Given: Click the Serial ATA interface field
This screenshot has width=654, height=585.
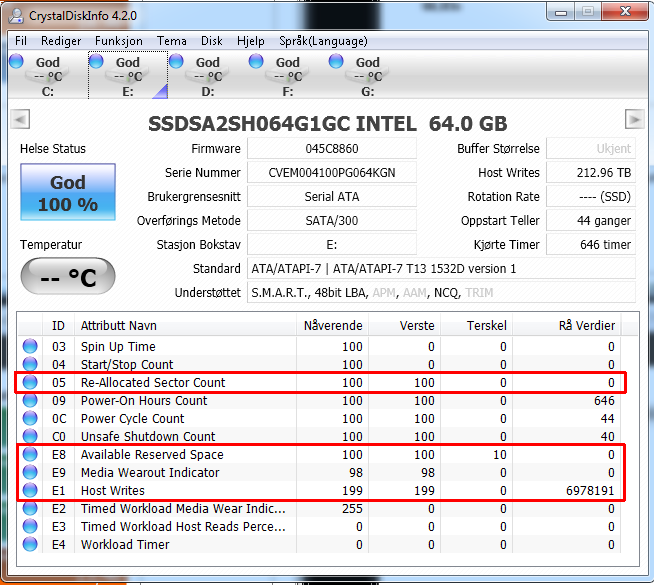Looking at the screenshot, I should pos(332,196).
